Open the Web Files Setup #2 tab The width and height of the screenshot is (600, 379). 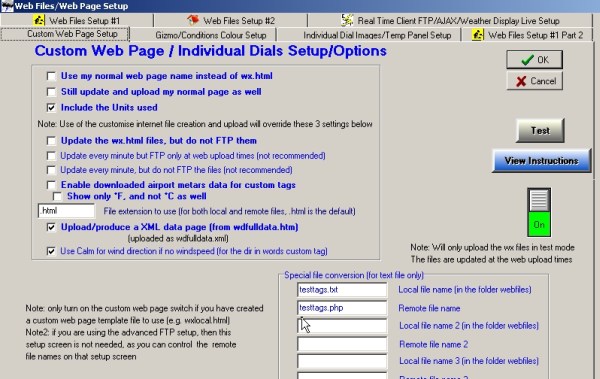[x=231, y=20]
